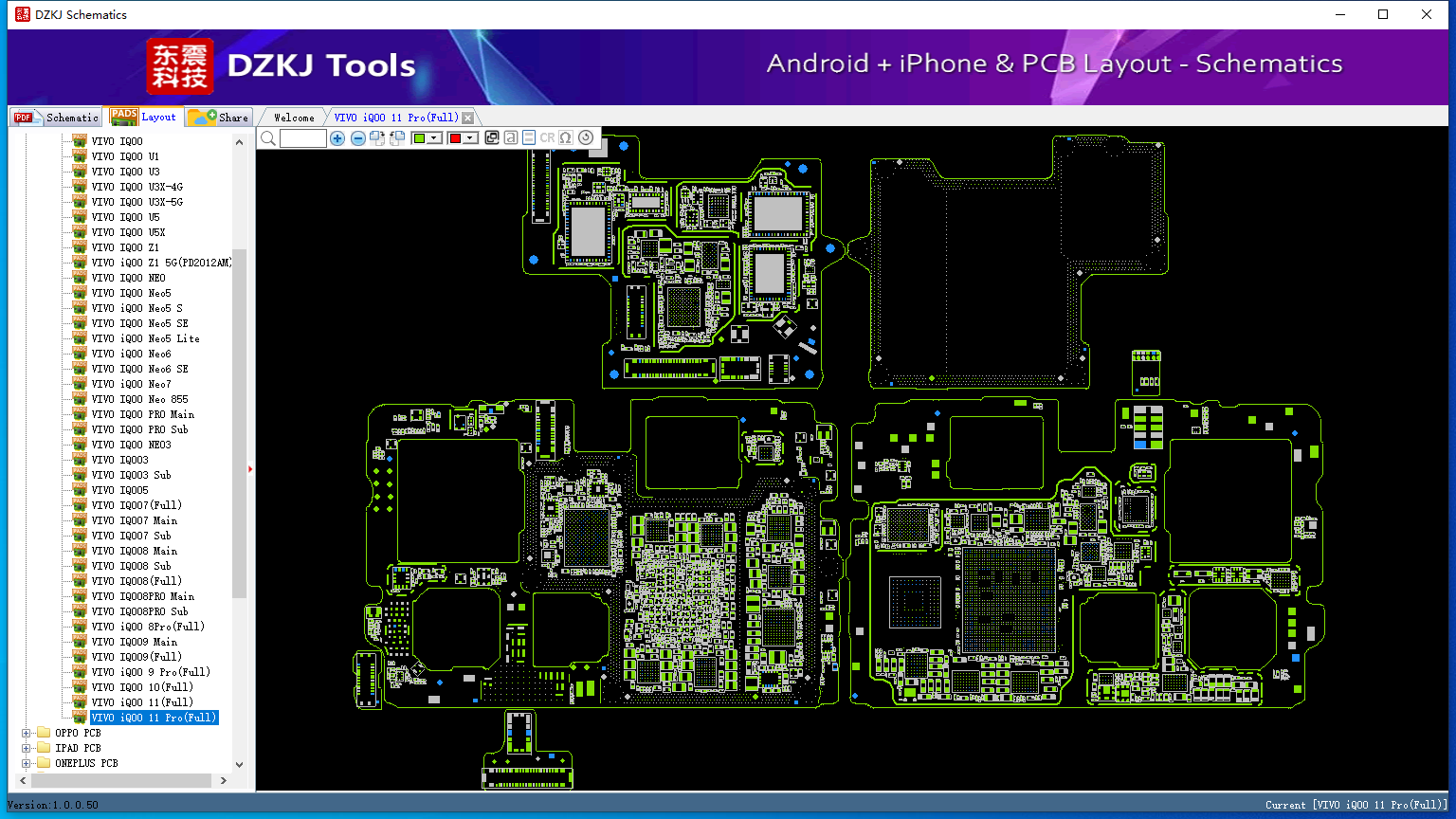Click the IPAD PCB folder icon
Viewport: 1456px width, 819px height.
[x=44, y=748]
